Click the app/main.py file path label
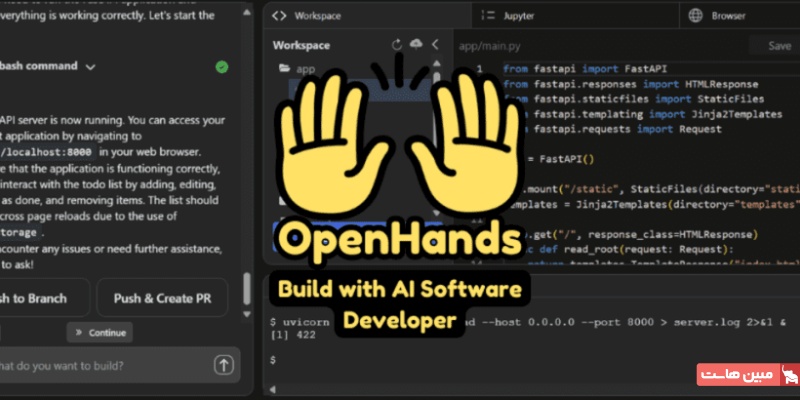The height and width of the screenshot is (400, 800). pos(489,46)
